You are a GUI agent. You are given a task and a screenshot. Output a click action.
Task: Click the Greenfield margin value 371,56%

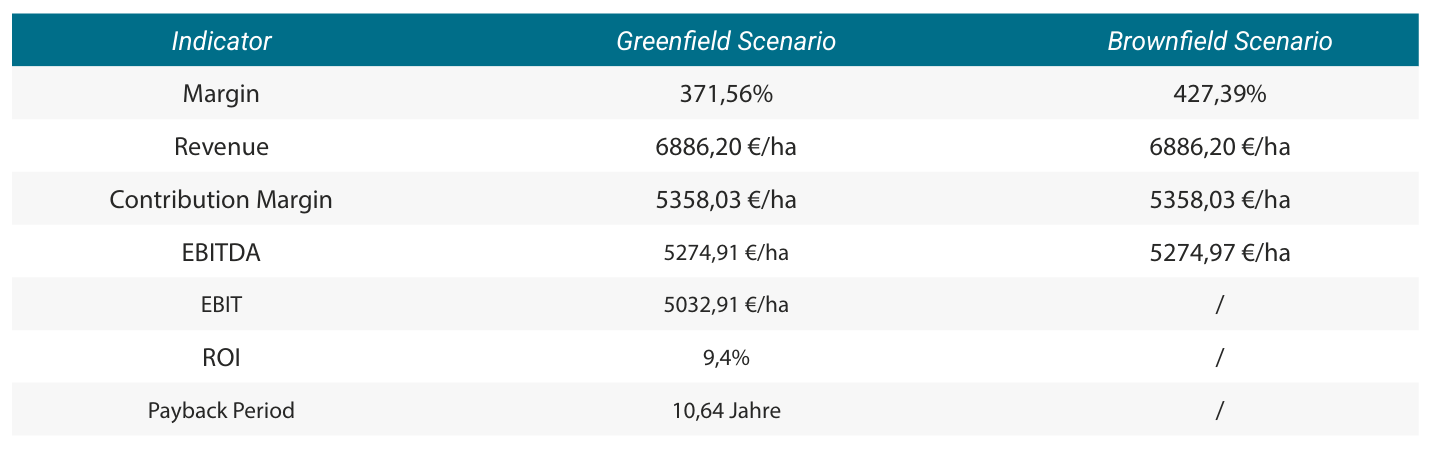click(726, 94)
